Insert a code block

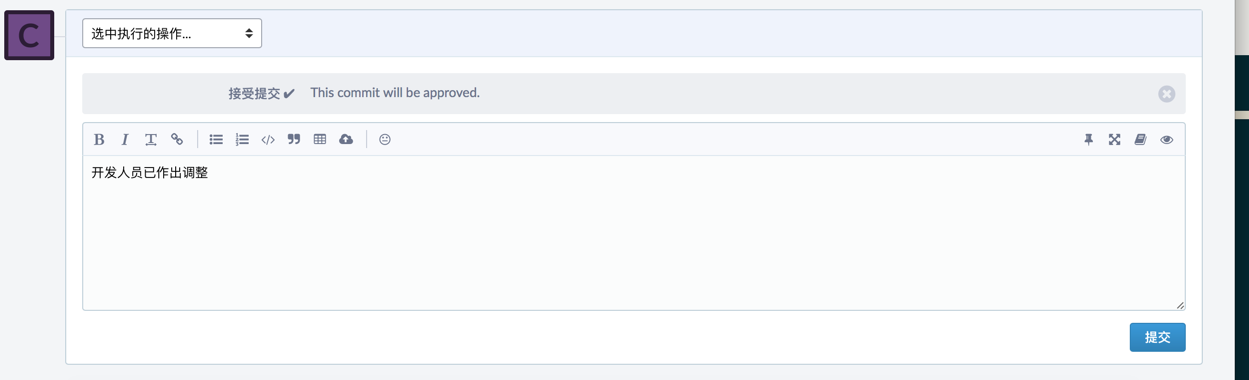click(268, 140)
